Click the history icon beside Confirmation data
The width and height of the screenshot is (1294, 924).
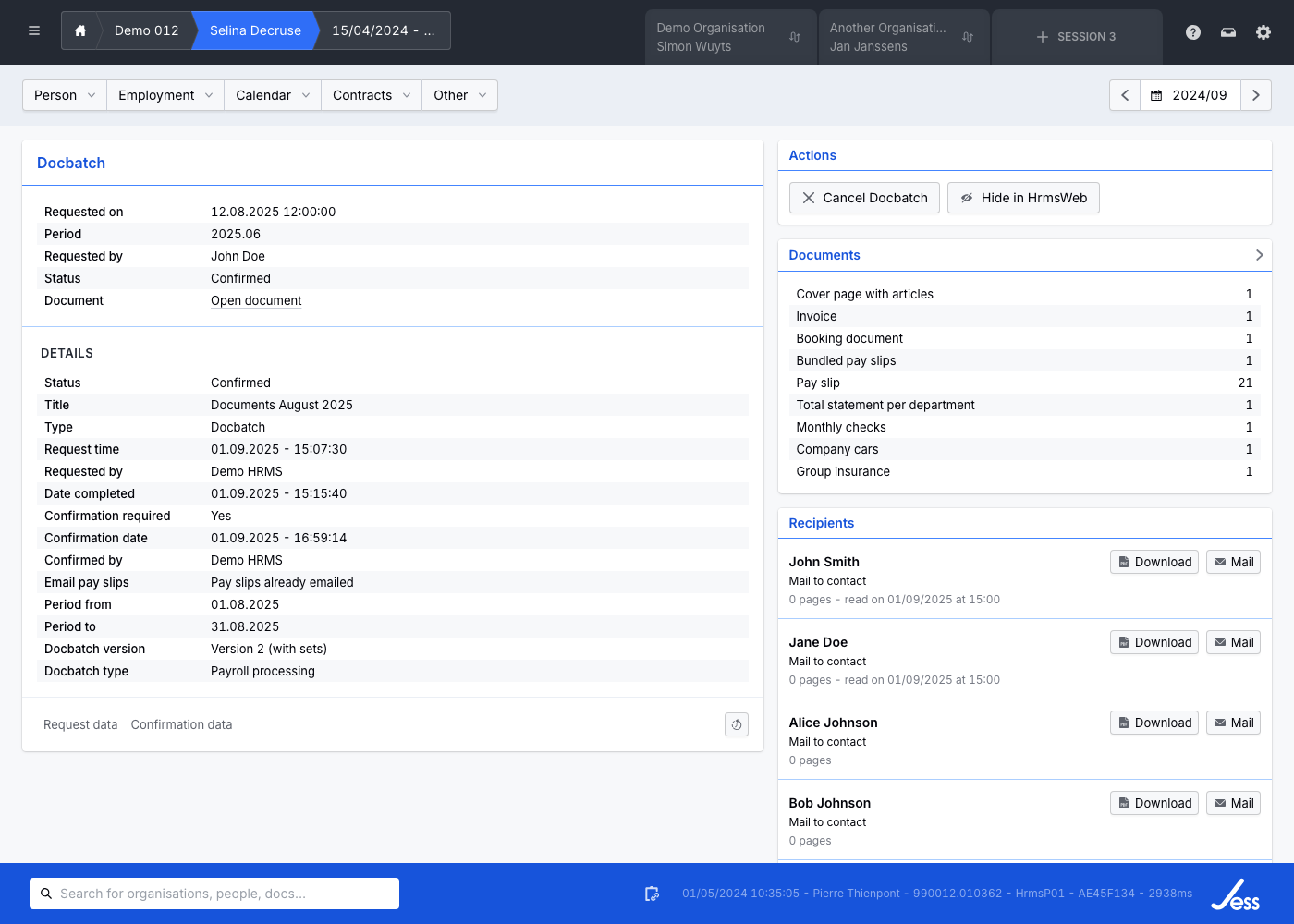click(x=737, y=725)
